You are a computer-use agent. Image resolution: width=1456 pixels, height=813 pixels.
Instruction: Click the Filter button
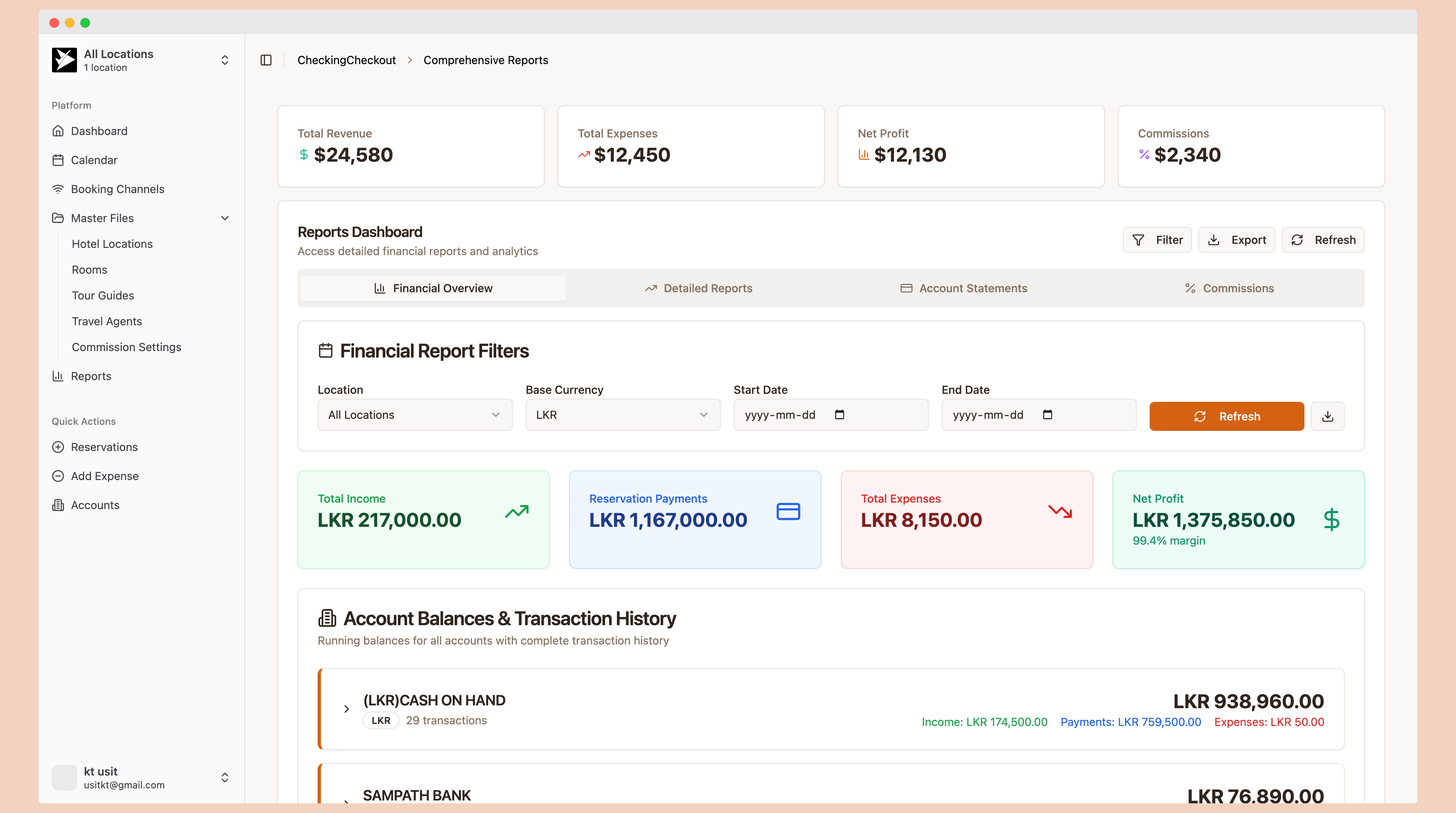pos(1157,240)
